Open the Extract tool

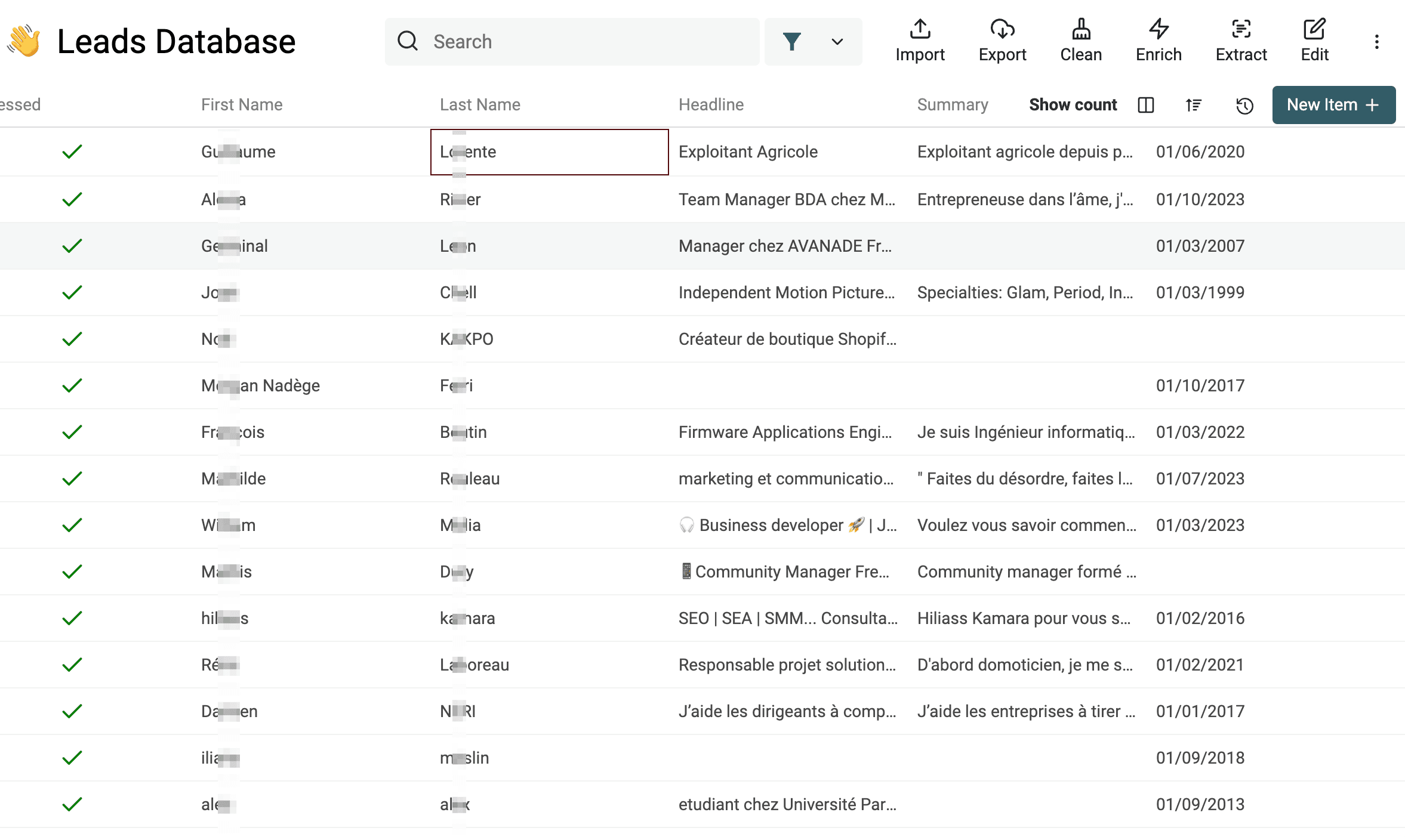coord(1241,29)
